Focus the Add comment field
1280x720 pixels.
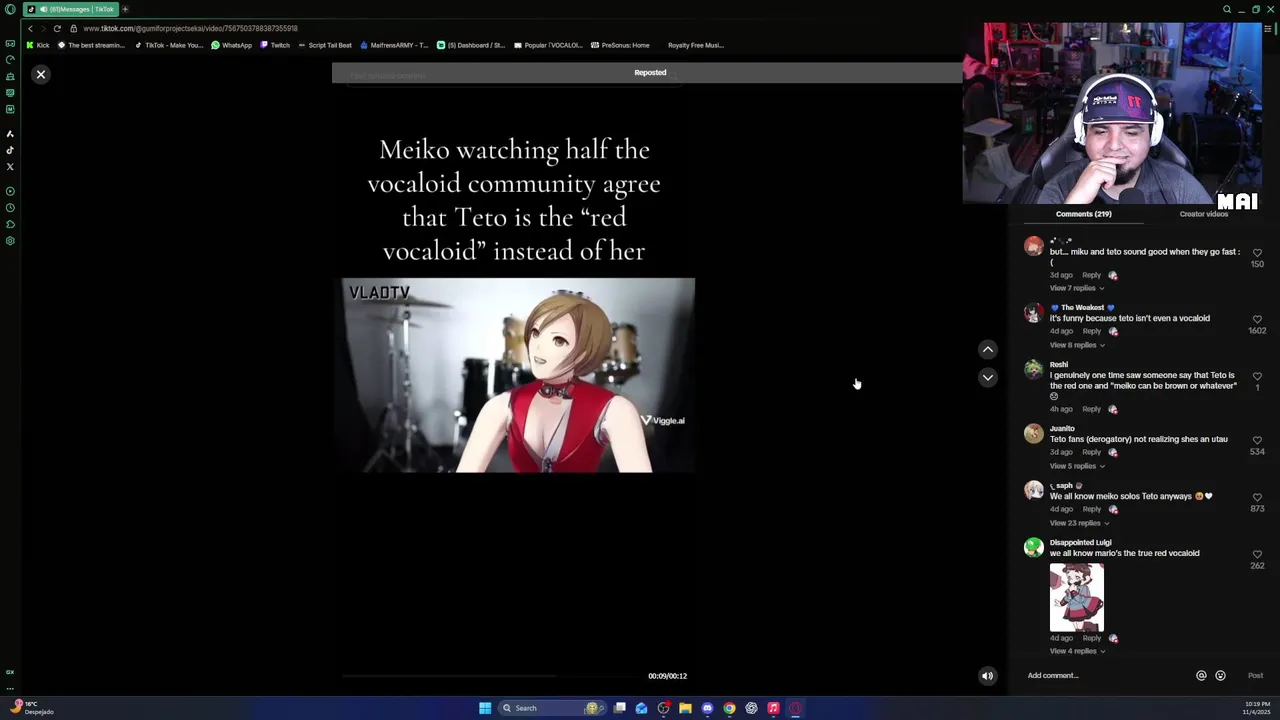[x=1105, y=676]
